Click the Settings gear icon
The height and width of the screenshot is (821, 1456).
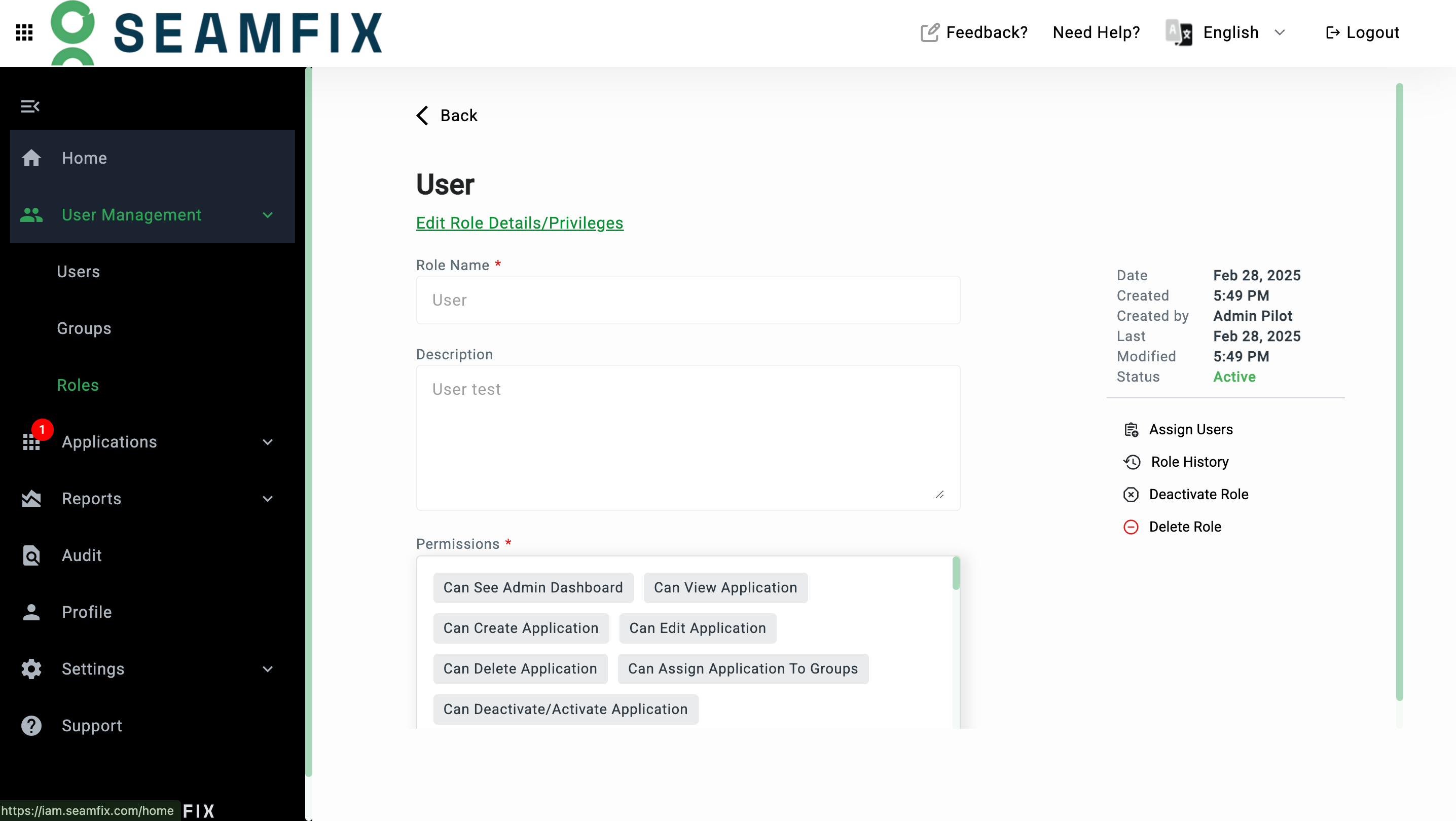31,669
